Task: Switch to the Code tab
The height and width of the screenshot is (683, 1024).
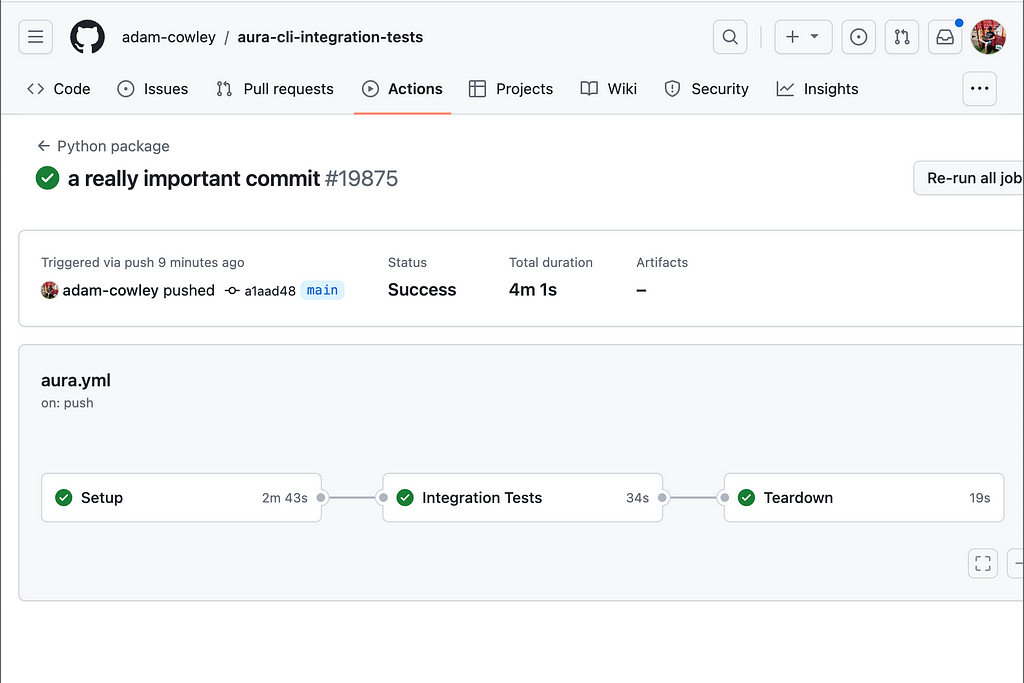Action: 59,89
